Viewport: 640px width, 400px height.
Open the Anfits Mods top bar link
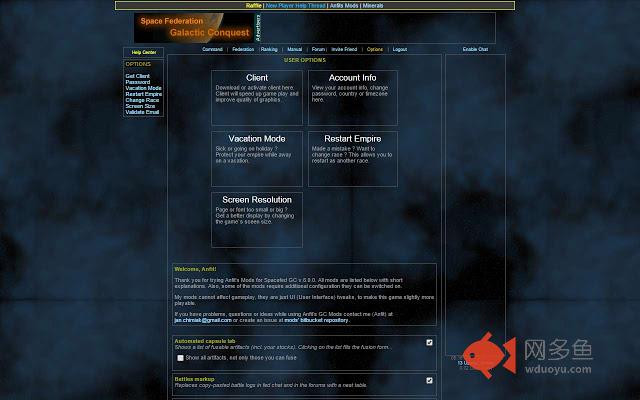(x=344, y=6)
